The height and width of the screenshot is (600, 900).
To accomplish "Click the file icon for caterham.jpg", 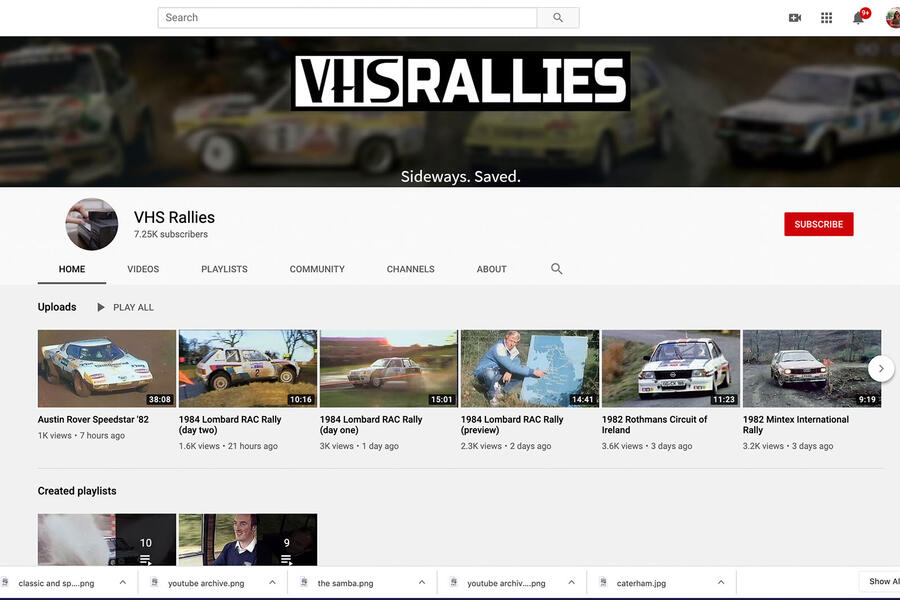I will click(x=603, y=582).
